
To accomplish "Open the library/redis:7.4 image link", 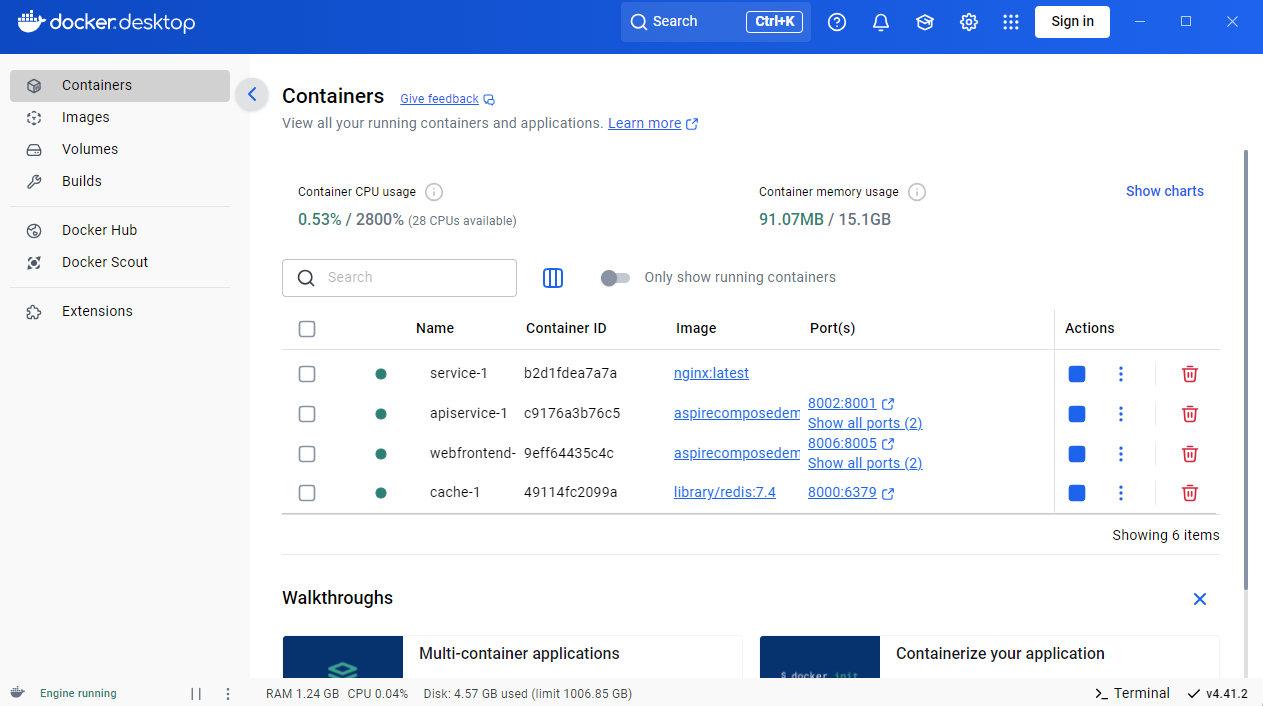I will point(725,493).
